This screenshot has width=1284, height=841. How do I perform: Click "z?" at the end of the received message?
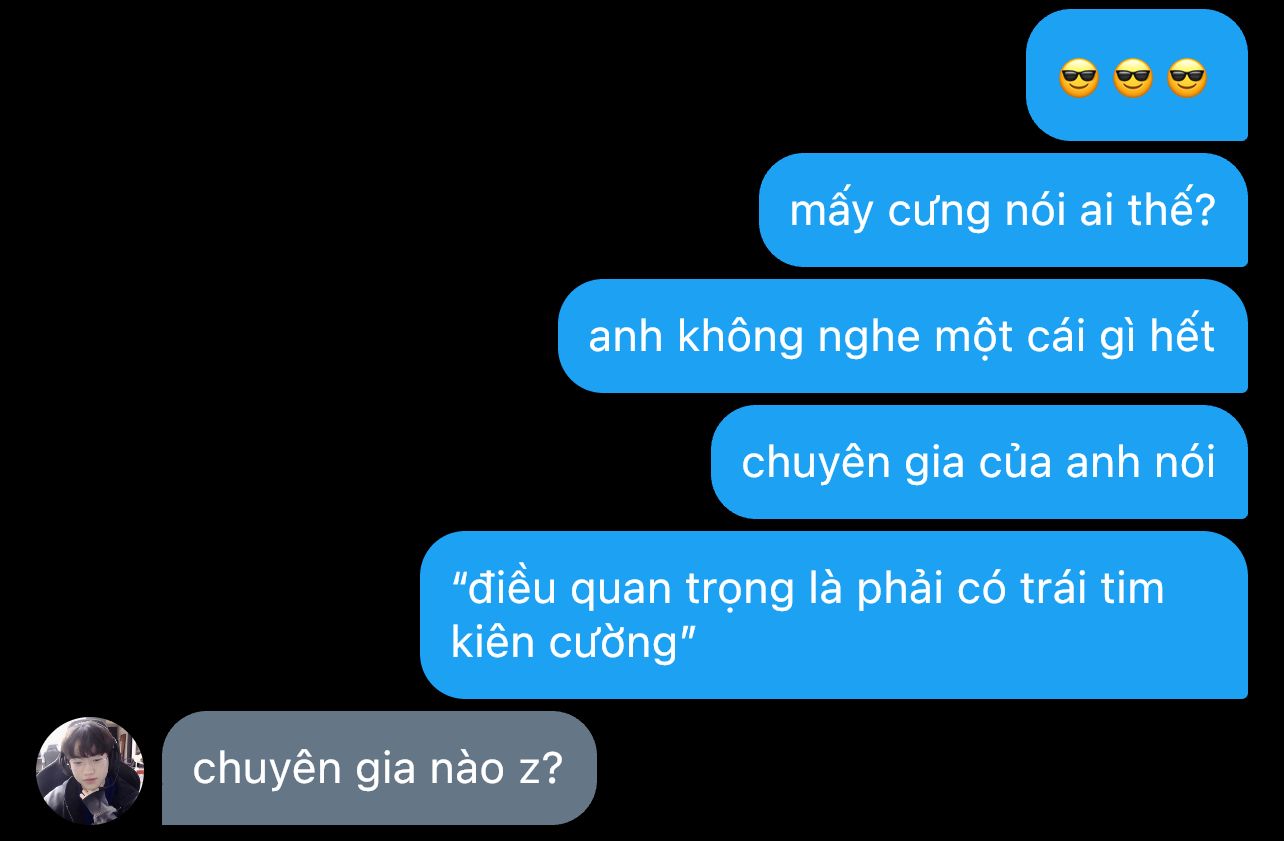[538, 769]
